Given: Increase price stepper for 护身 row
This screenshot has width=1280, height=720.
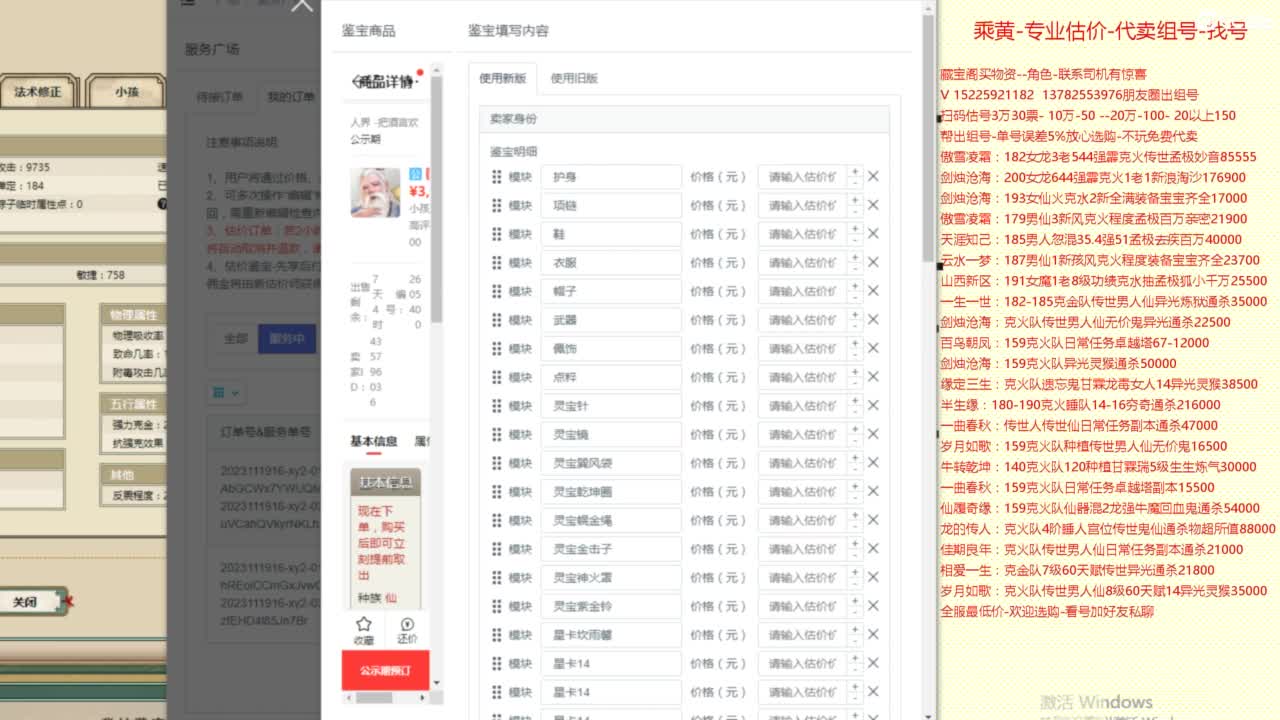Looking at the screenshot, I should click(x=854, y=171).
